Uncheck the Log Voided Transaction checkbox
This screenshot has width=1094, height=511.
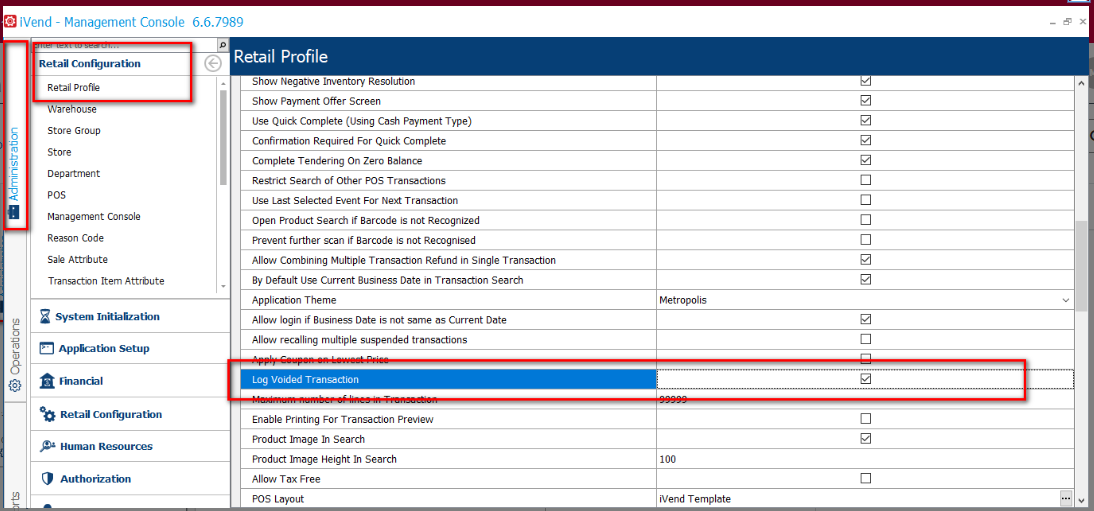(x=866, y=379)
